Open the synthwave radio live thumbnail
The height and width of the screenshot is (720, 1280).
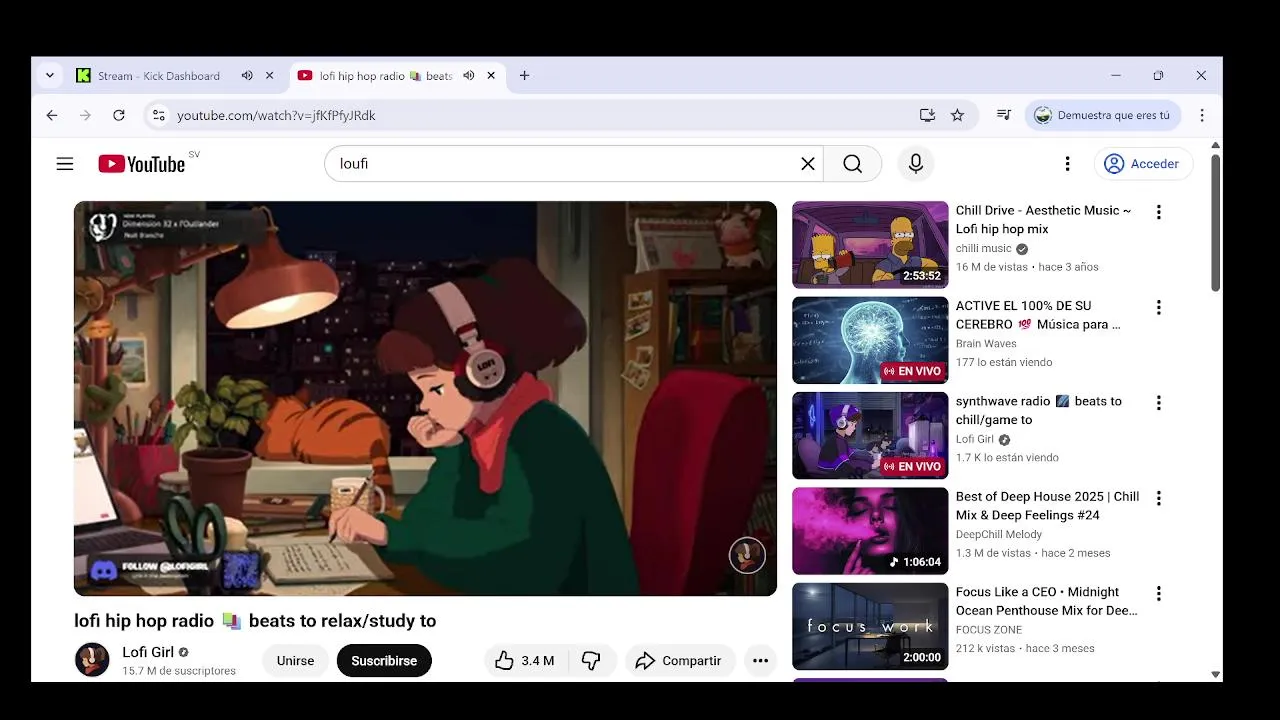tap(870, 436)
